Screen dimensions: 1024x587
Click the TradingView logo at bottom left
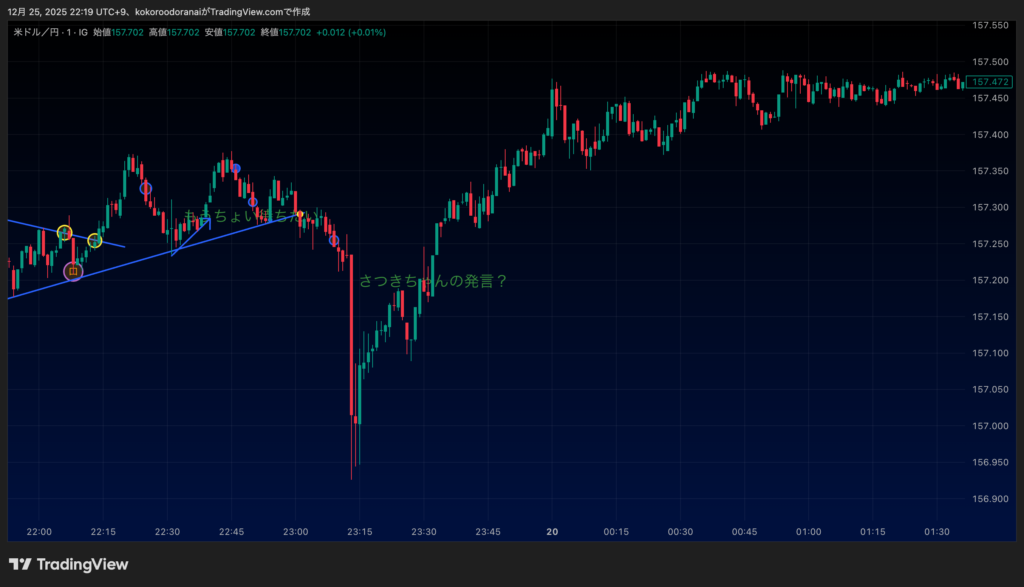[68, 564]
